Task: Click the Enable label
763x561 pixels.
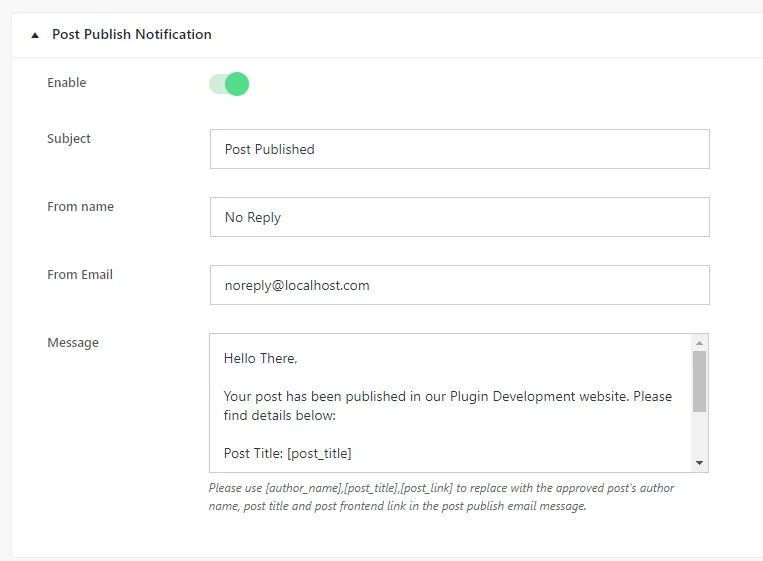Action: click(x=67, y=83)
